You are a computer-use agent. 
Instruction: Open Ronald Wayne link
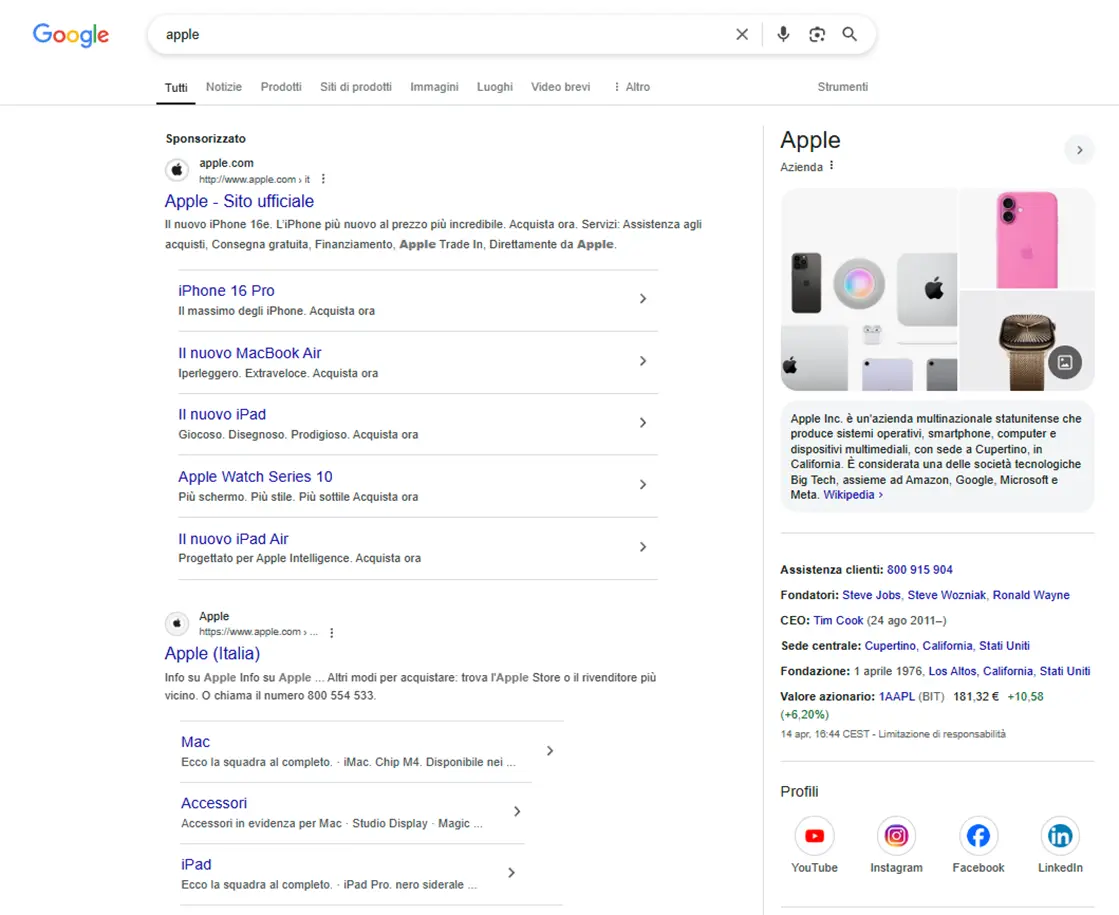1031,595
